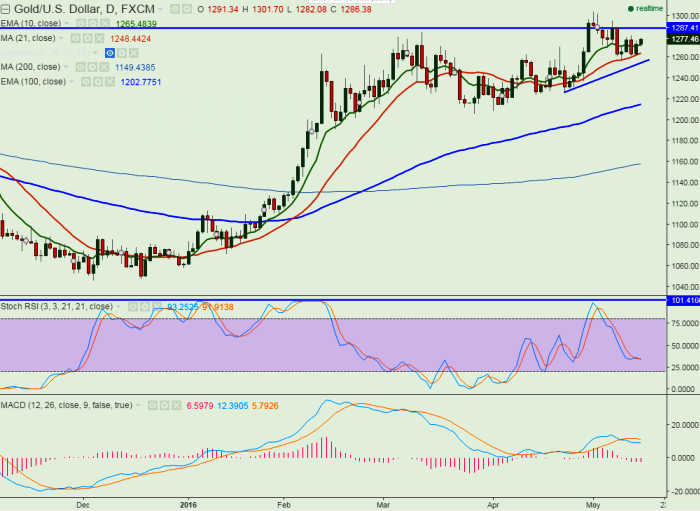
Task: Open Stoch RSI settings gear
Action: 145,307
